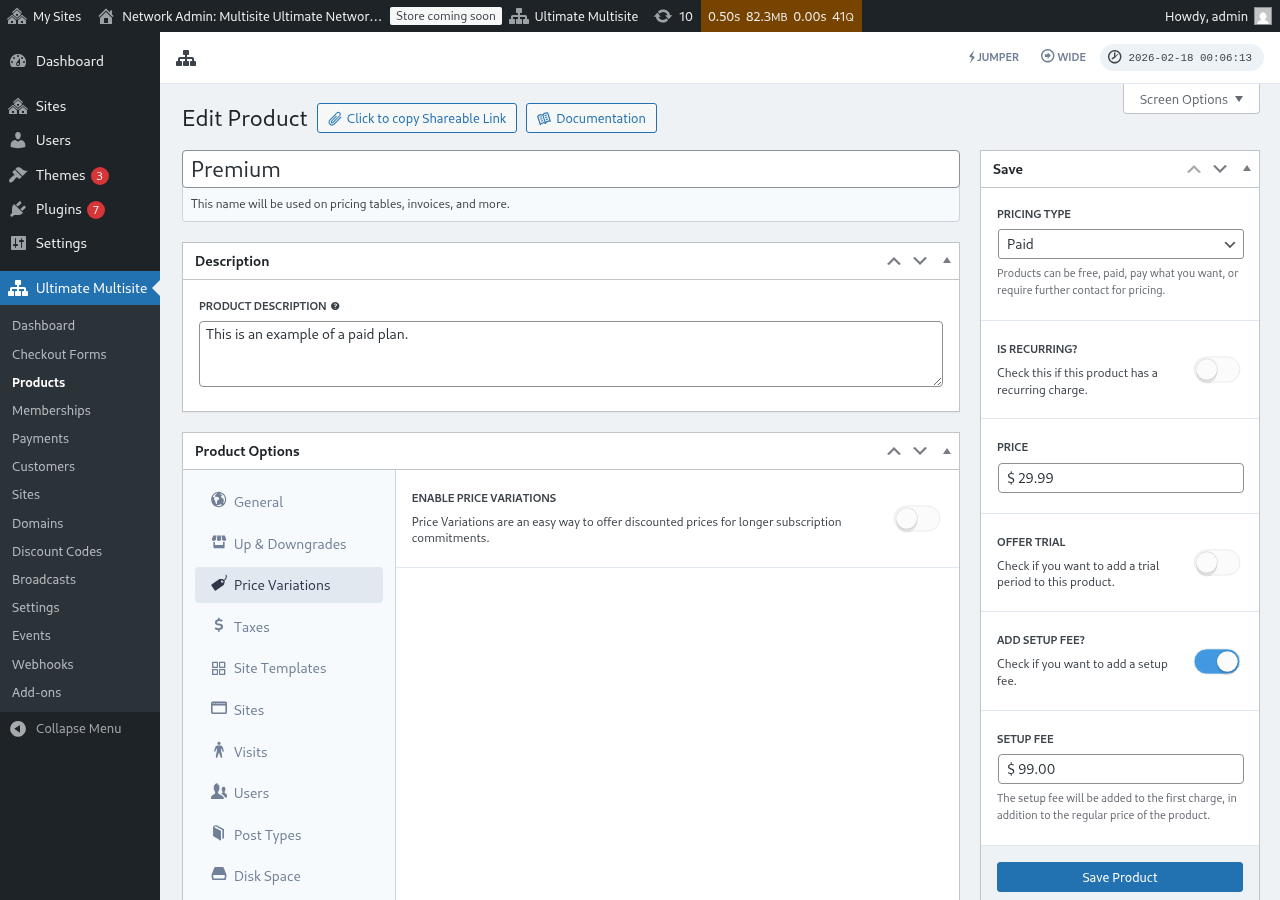Click to copy Shareable Link
Viewport: 1280px width, 900px height.
point(417,118)
